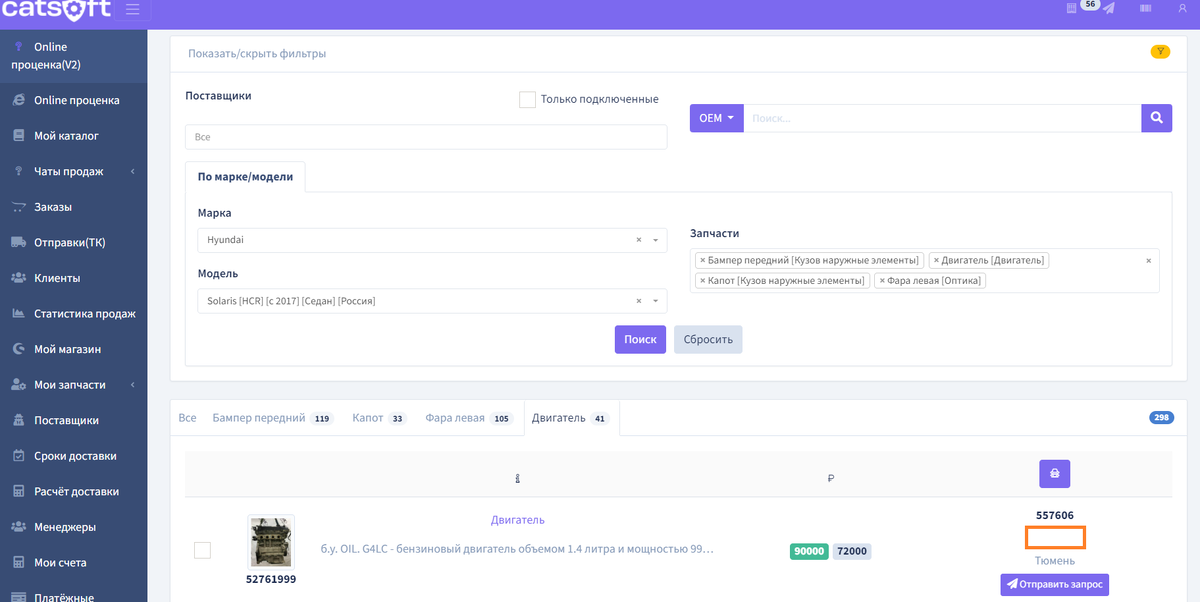Clear the Hyundai brand selection
The image size is (1200, 602).
[x=639, y=240]
